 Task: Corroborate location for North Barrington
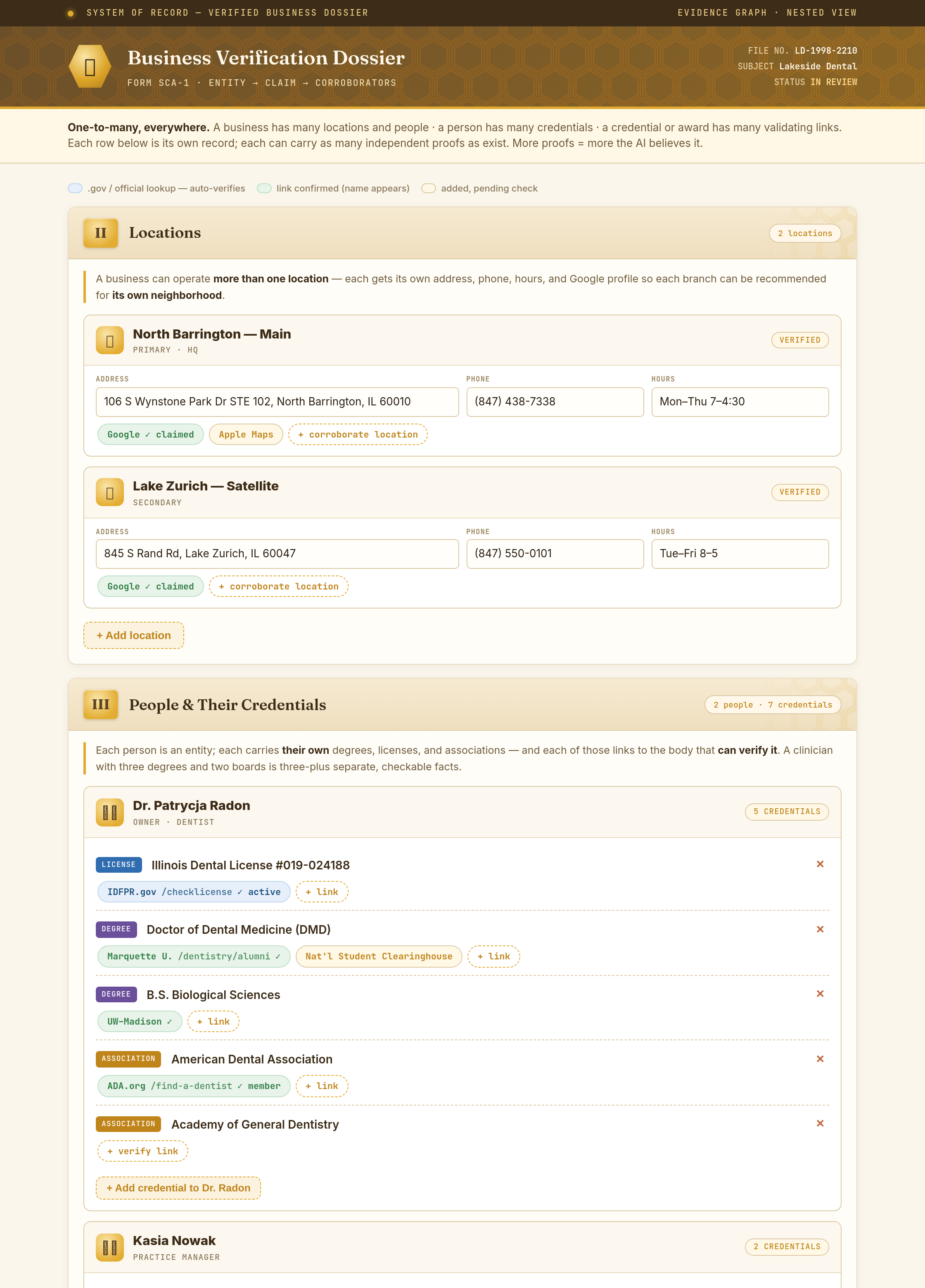pyautogui.click(x=358, y=434)
